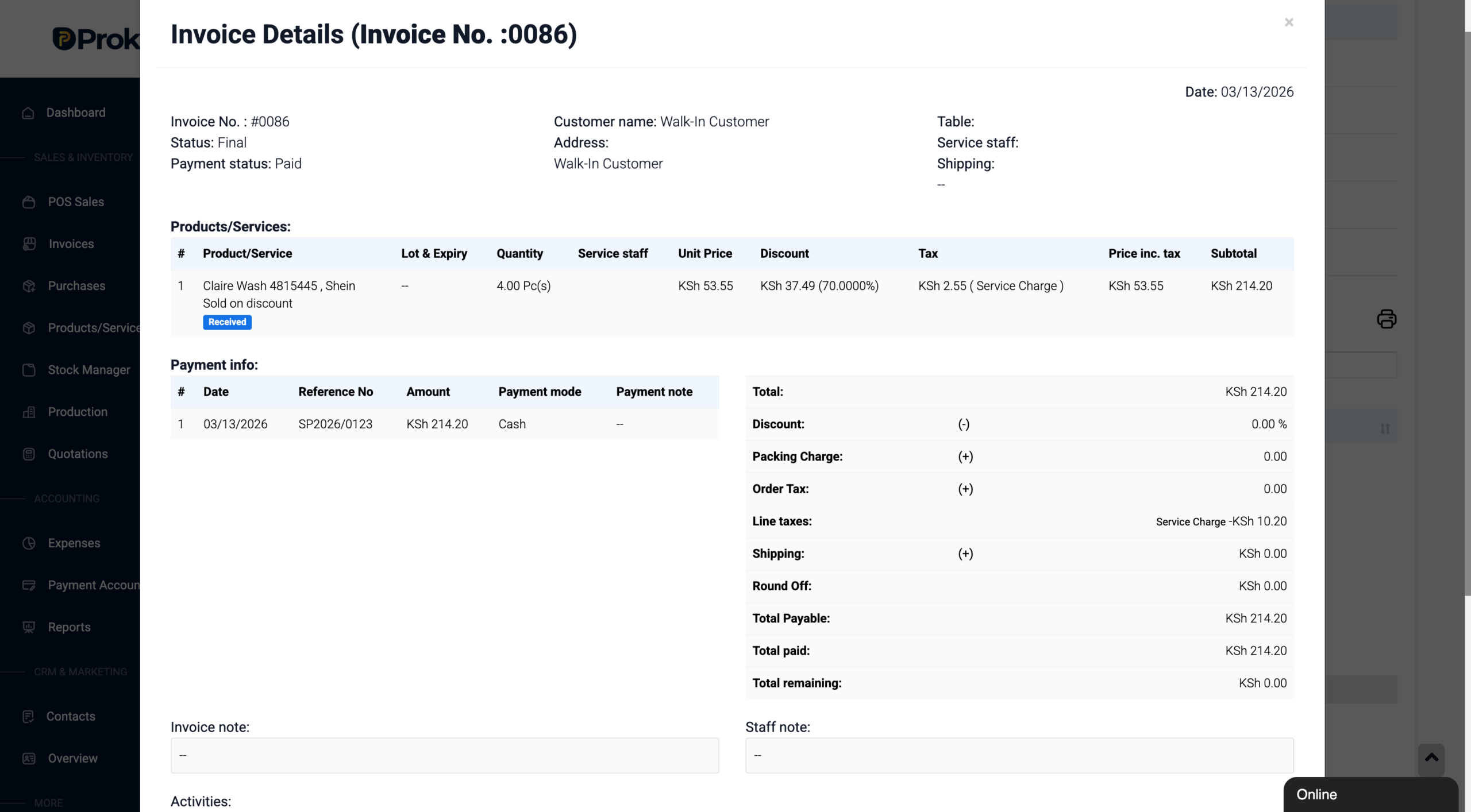
Task: Click the 'Walk-In Customer' customer name
Action: tap(714, 121)
